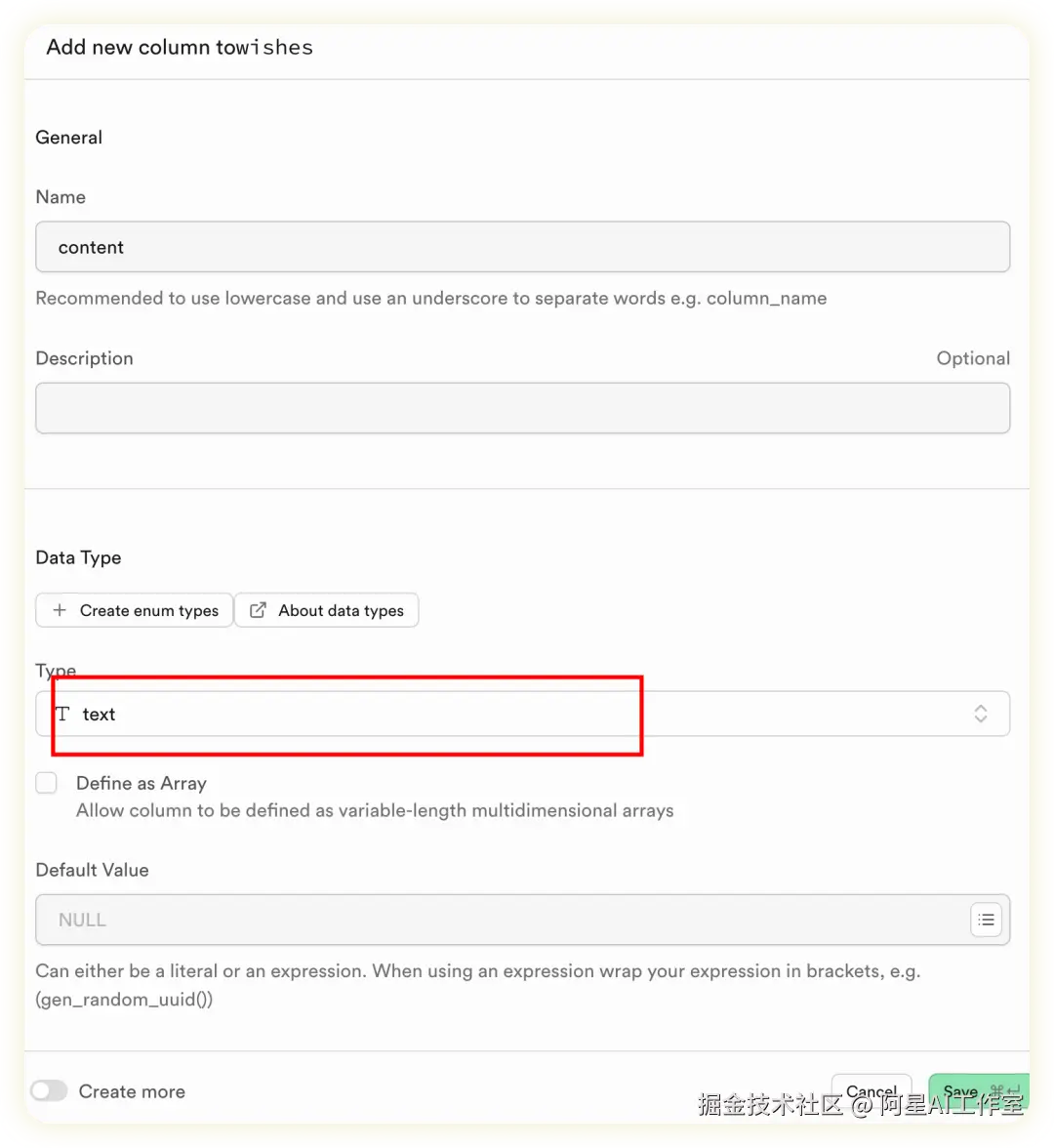Click the list icon in Default Value field
The image size is (1054, 1148).
[986, 920]
